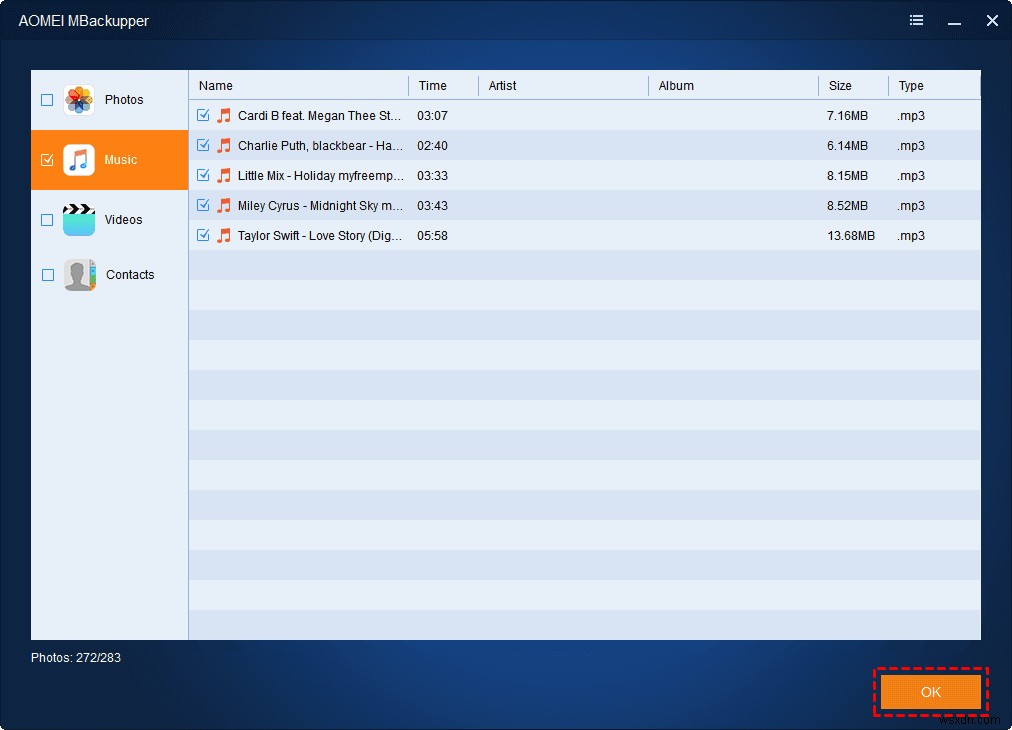Uncheck the Music category checkbox

tap(46, 159)
